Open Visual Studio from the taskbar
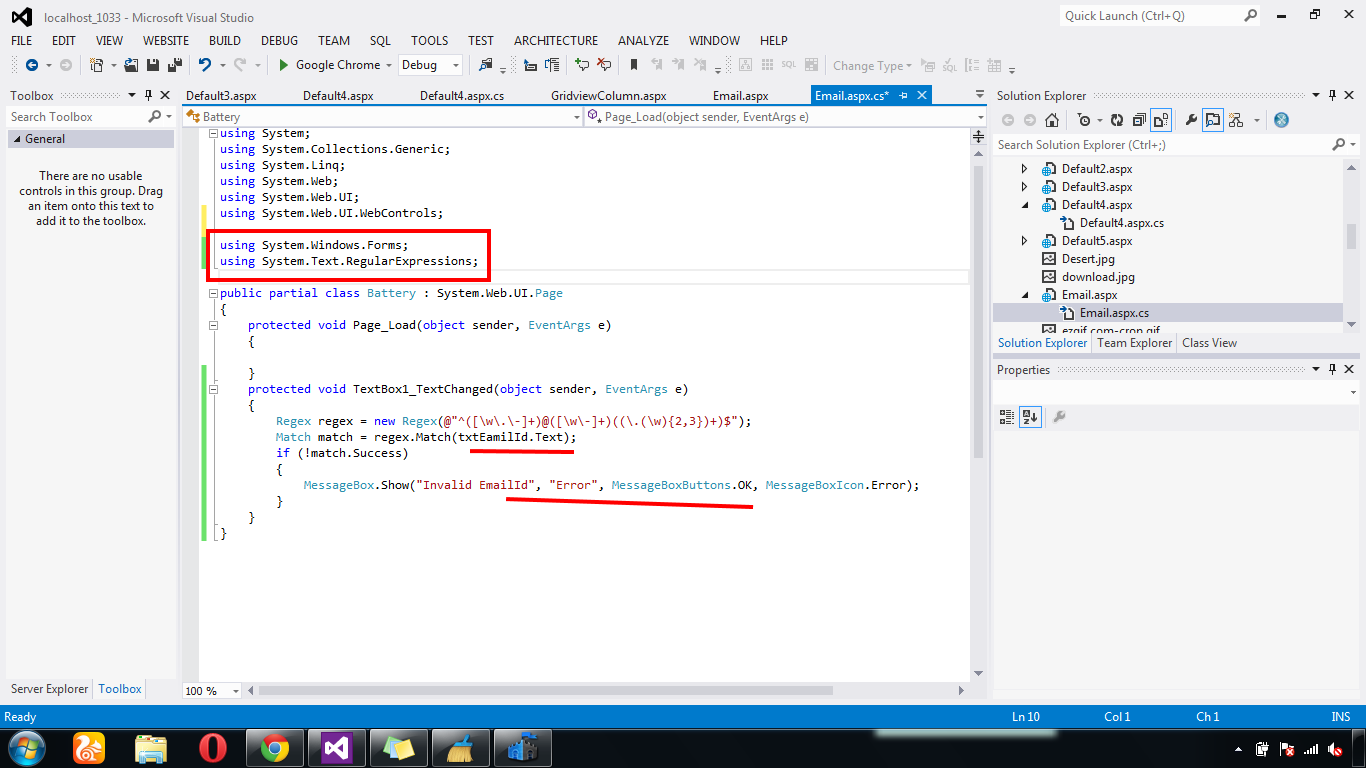Image resolution: width=1366 pixels, height=768 pixels. tap(336, 747)
